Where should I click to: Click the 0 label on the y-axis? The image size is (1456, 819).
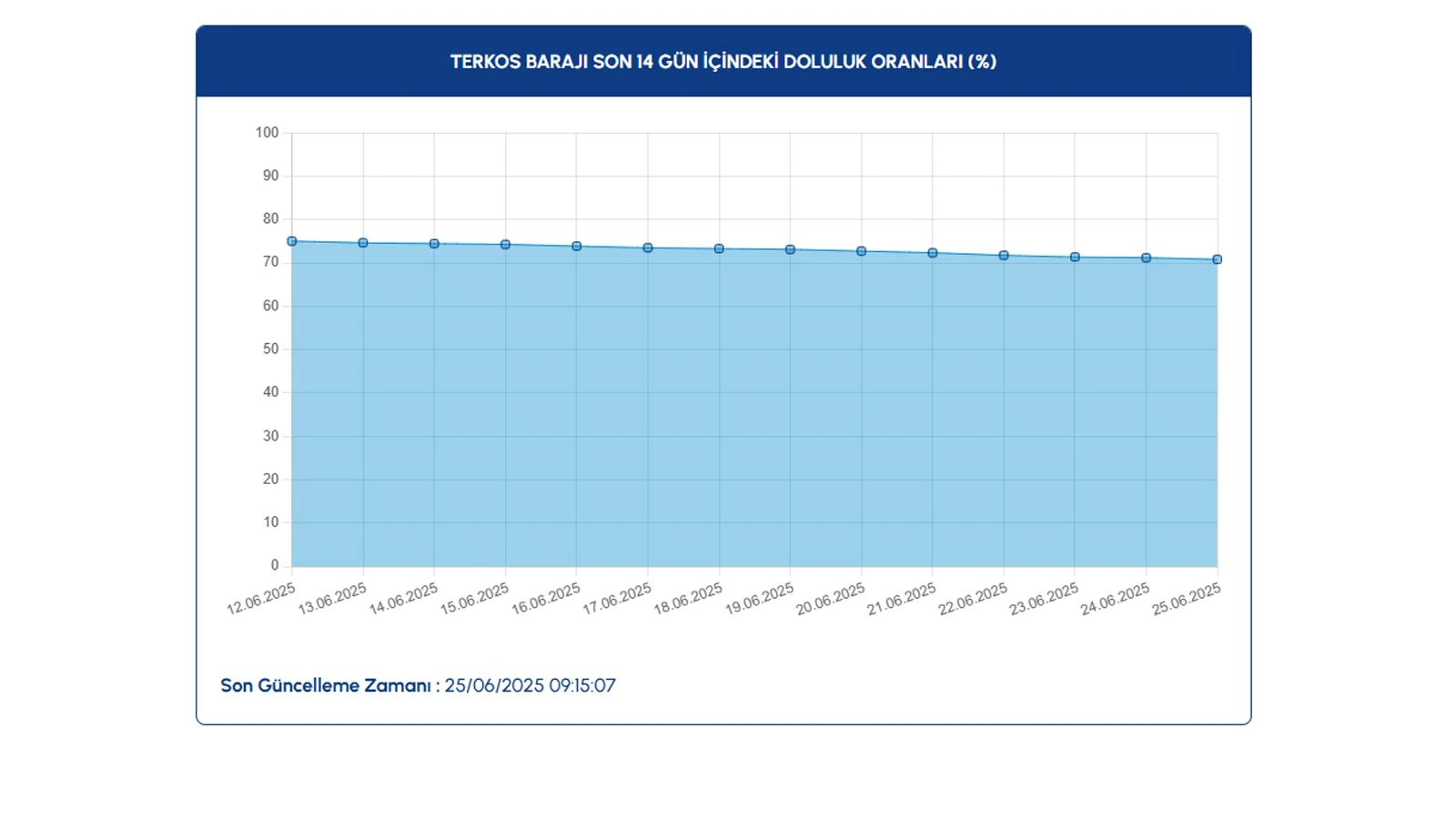274,565
